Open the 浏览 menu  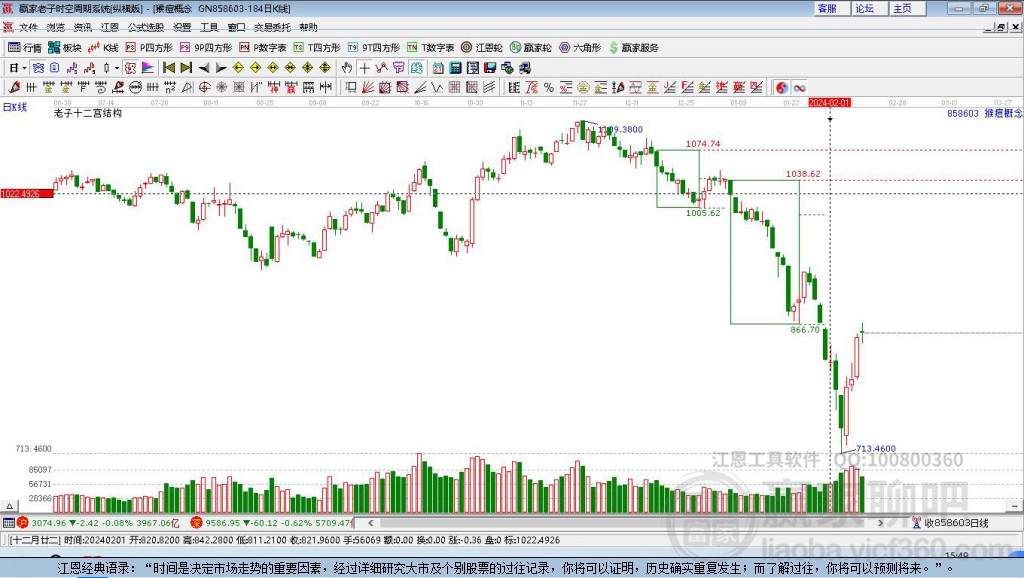[56, 27]
